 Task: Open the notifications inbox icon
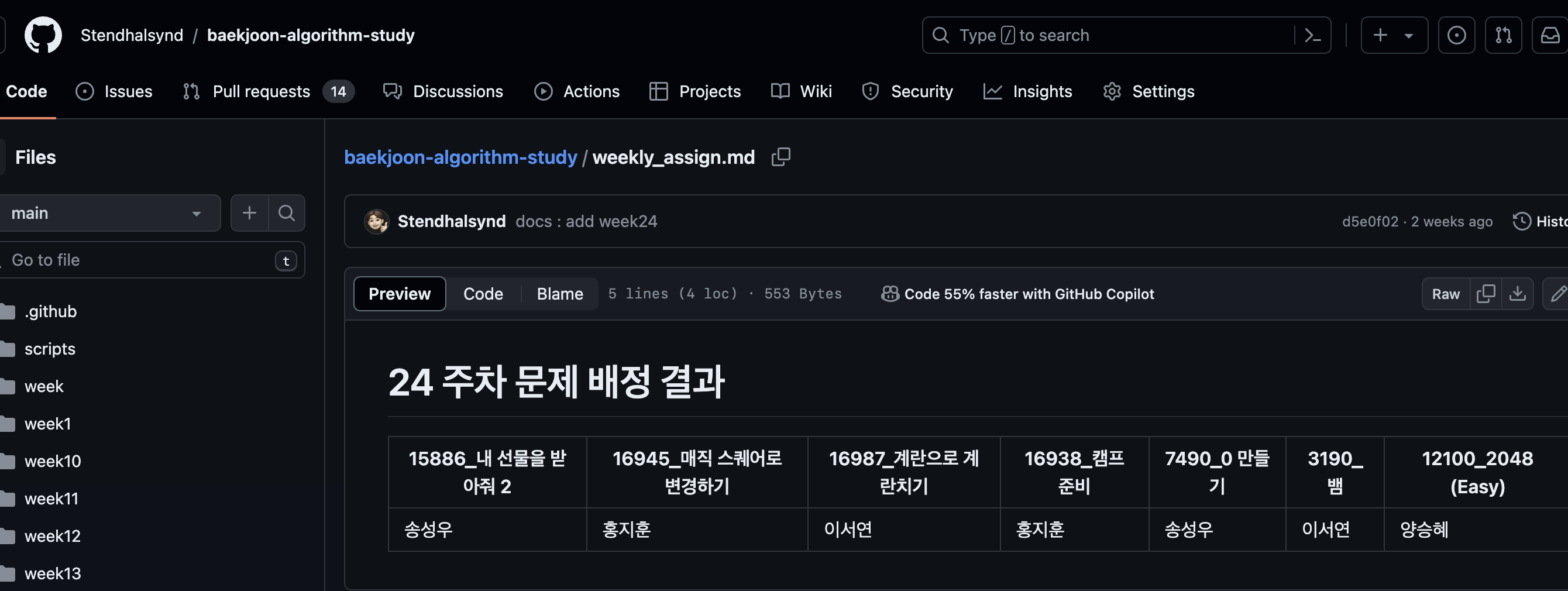[x=1550, y=35]
